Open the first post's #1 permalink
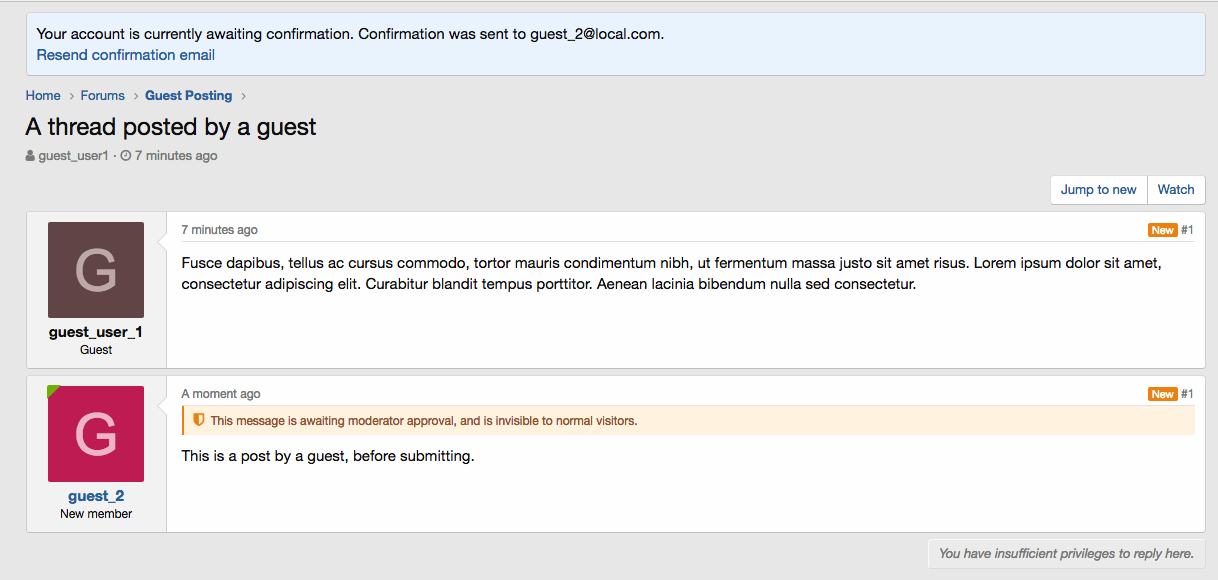This screenshot has width=1218, height=580. tap(1187, 230)
